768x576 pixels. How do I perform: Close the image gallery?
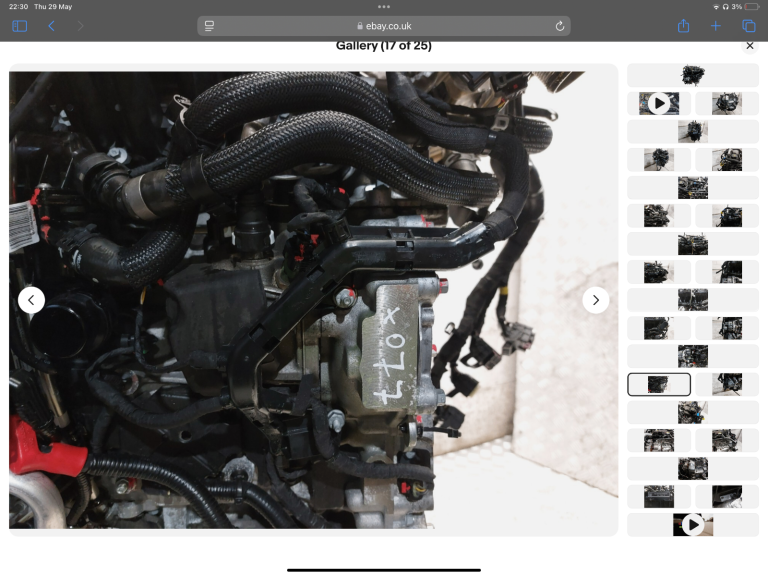tap(750, 46)
